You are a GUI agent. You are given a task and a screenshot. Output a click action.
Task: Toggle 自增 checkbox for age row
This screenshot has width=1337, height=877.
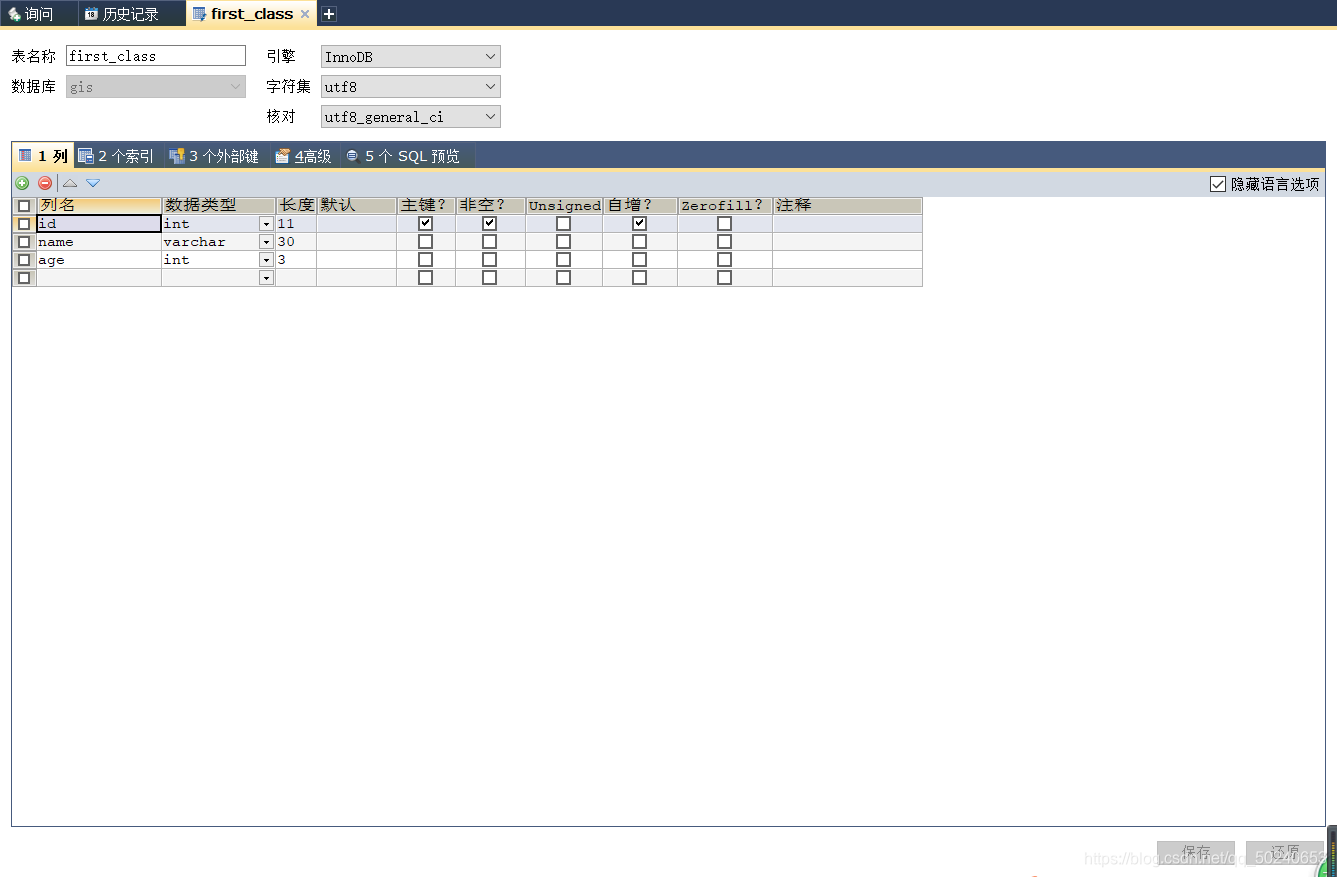click(x=640, y=260)
